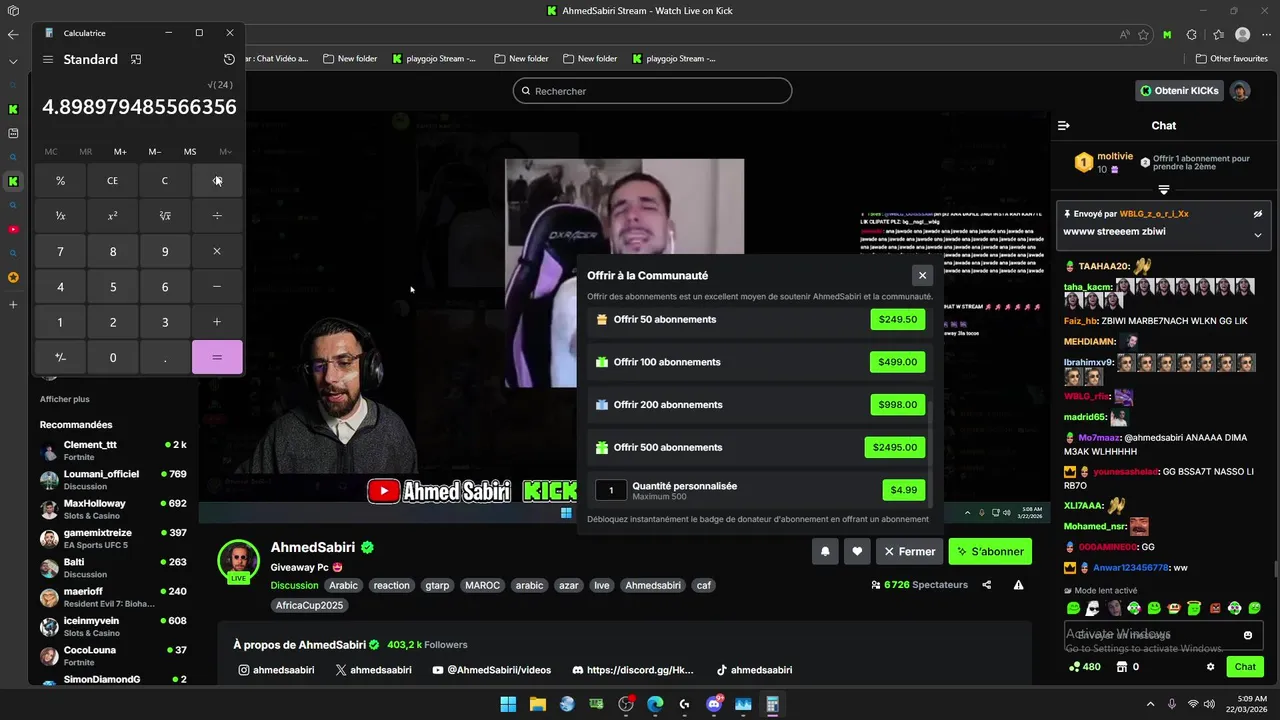The width and height of the screenshot is (1280, 720).
Task: Click the M+ memory add button
Action: [120, 152]
